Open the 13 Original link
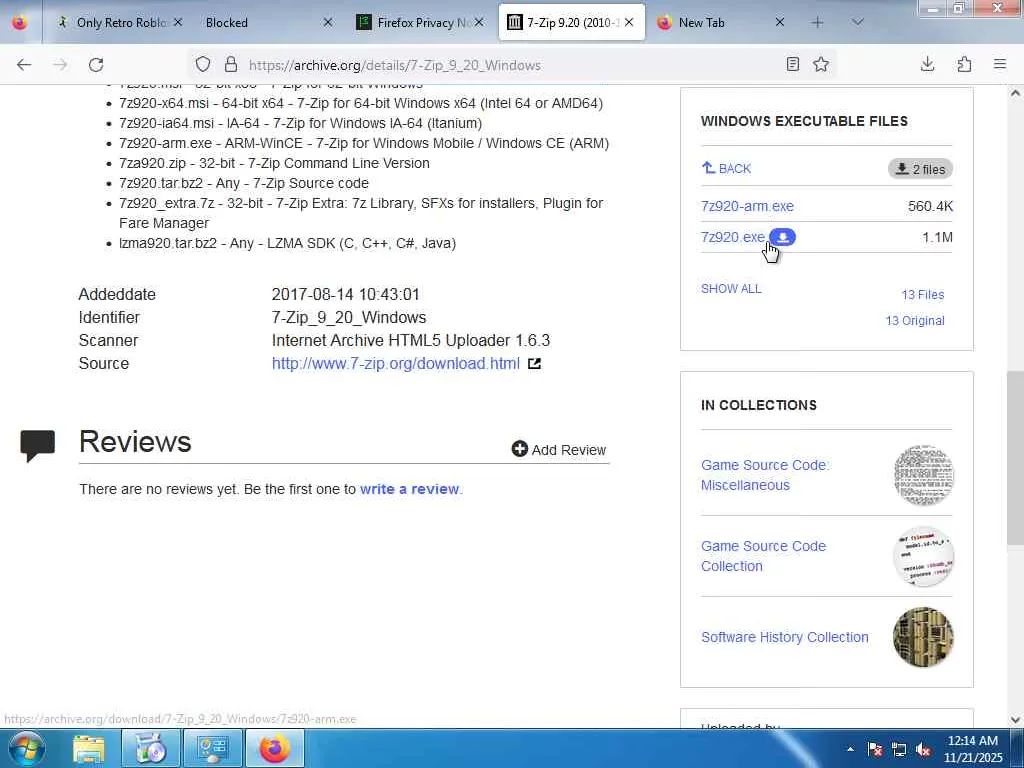 [915, 321]
